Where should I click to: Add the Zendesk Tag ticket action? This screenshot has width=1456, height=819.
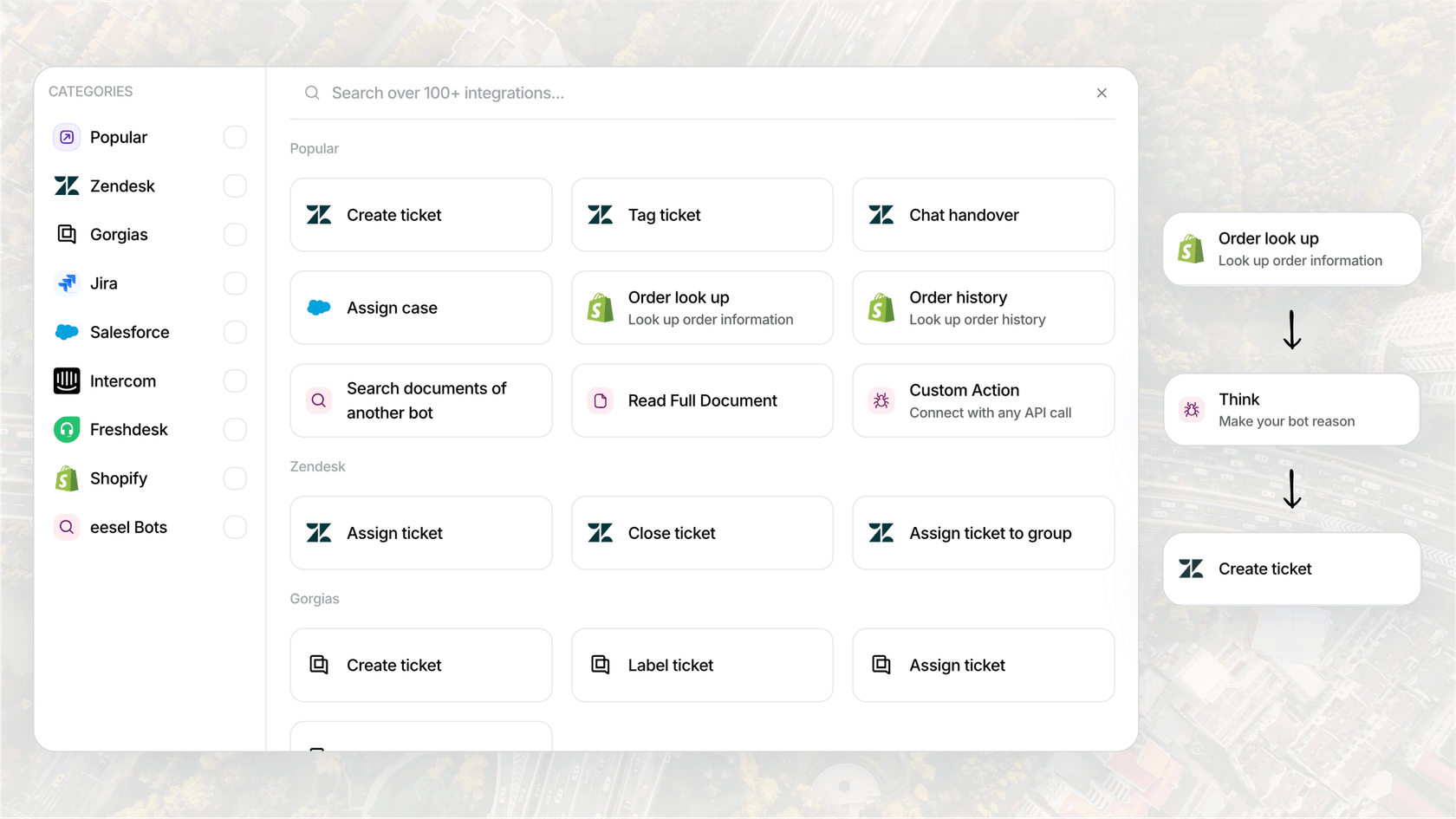click(702, 215)
